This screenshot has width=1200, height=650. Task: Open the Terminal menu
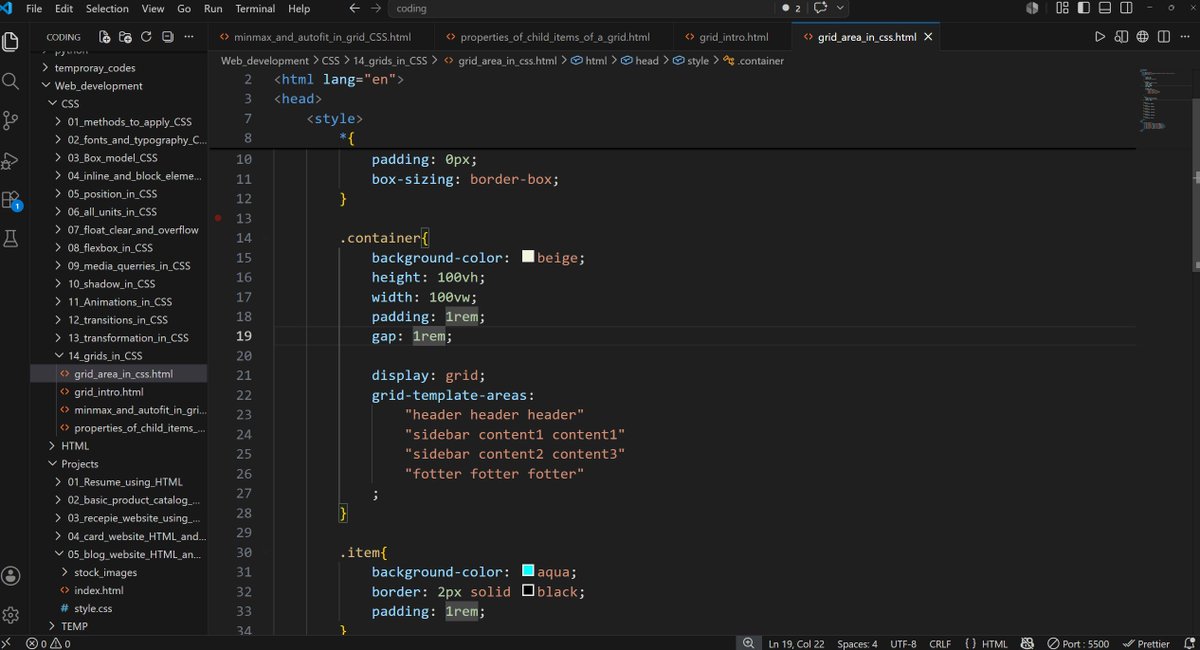255,8
